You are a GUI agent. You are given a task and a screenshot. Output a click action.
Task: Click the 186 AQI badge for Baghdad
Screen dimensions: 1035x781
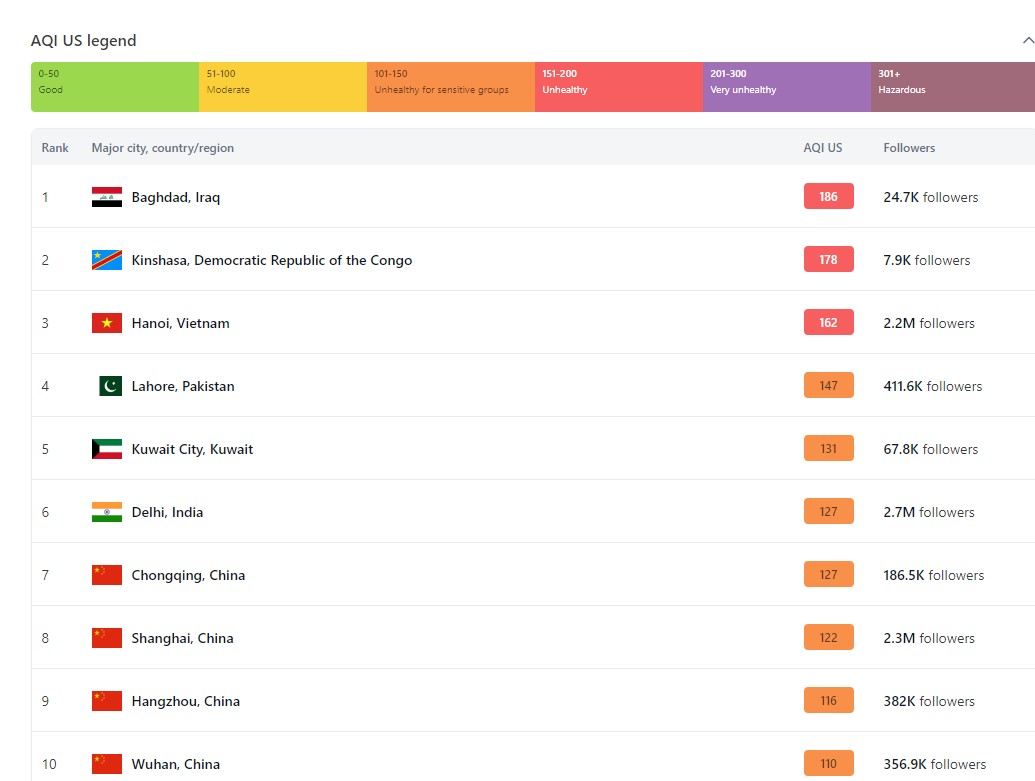829,197
